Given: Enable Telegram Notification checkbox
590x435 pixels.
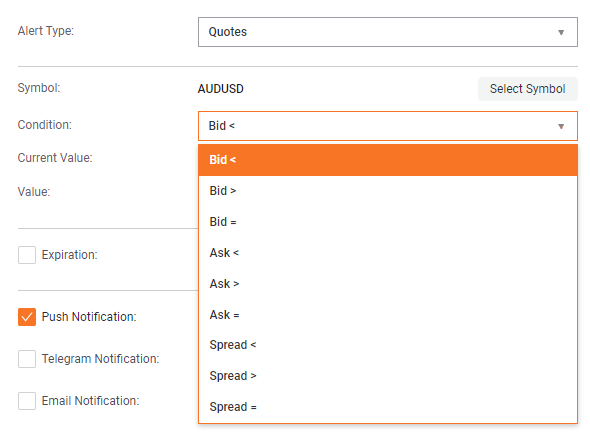Looking at the screenshot, I should [27, 359].
